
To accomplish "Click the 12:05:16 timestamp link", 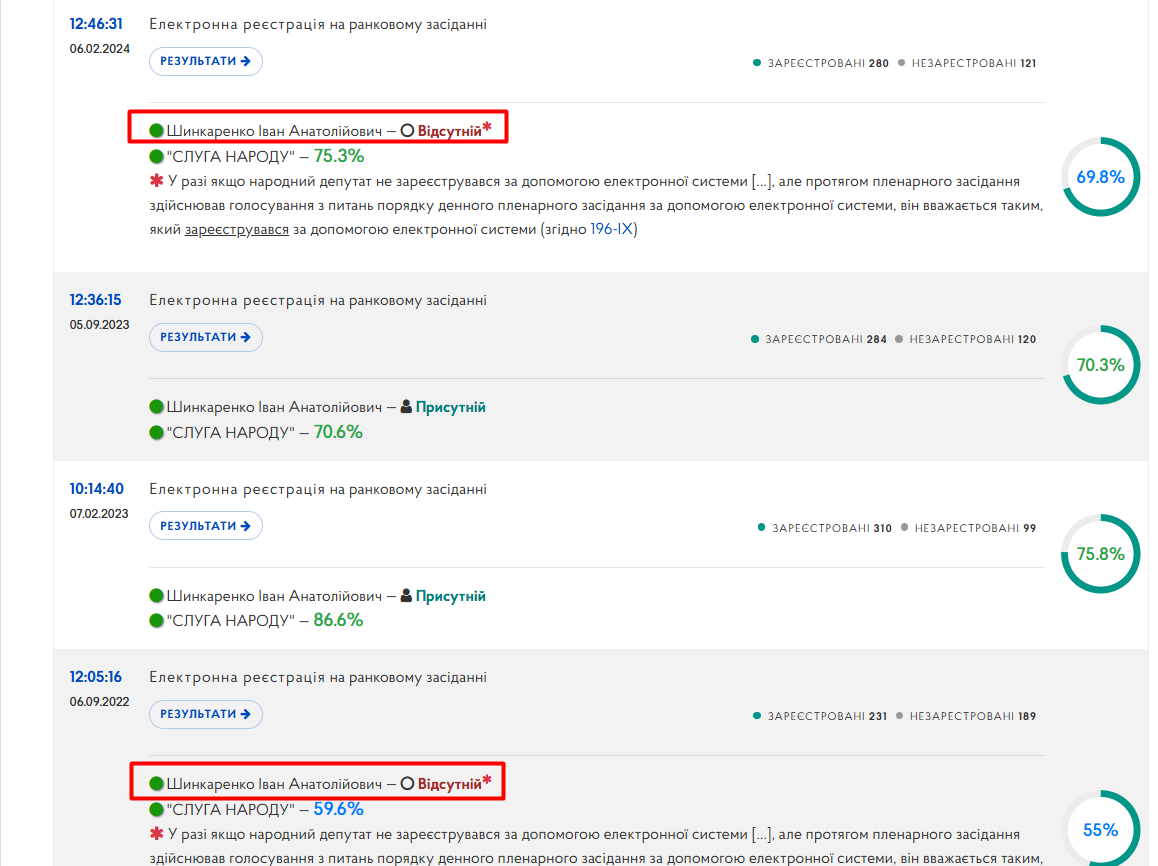I will click(x=95, y=677).
